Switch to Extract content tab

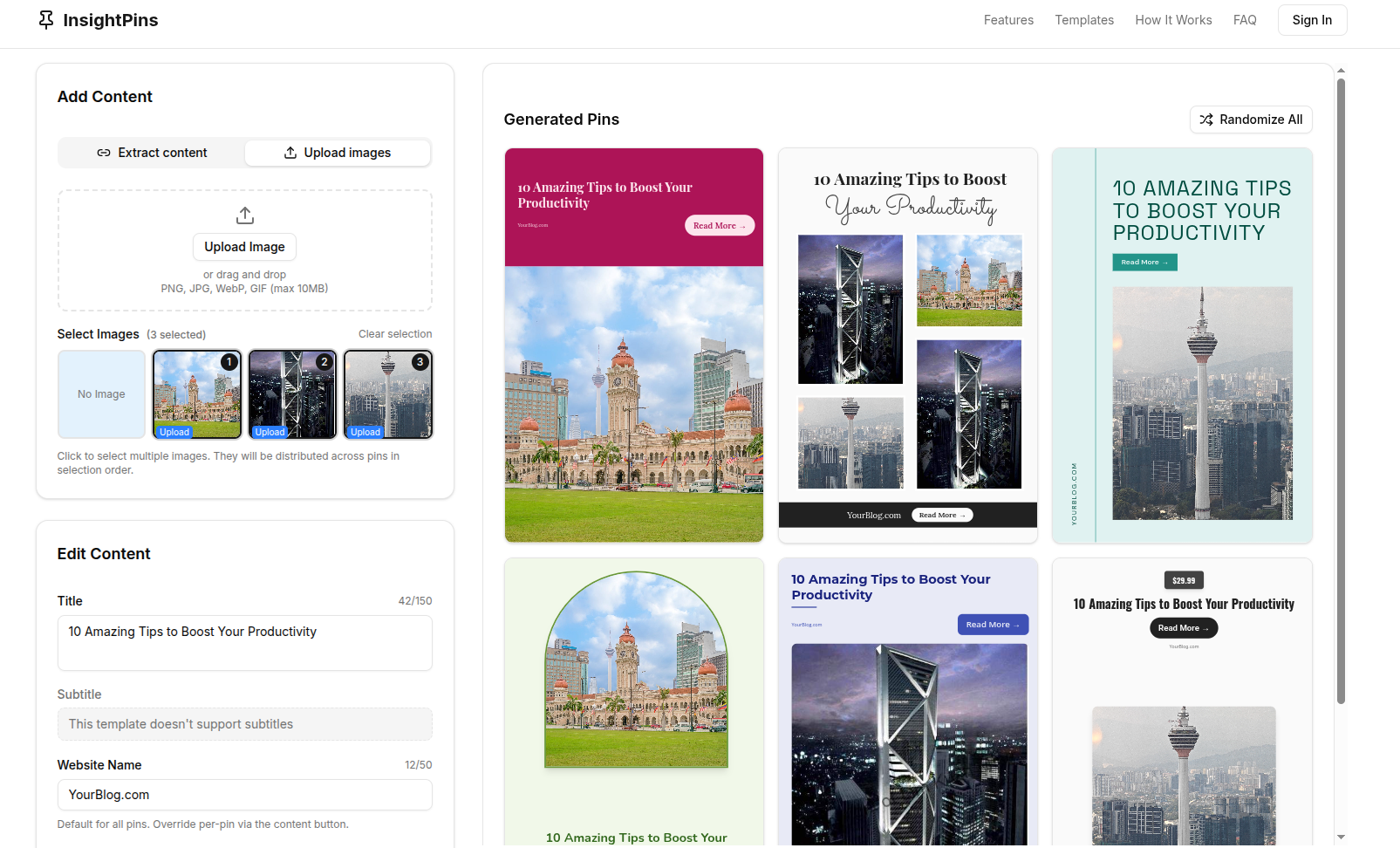[x=152, y=153]
